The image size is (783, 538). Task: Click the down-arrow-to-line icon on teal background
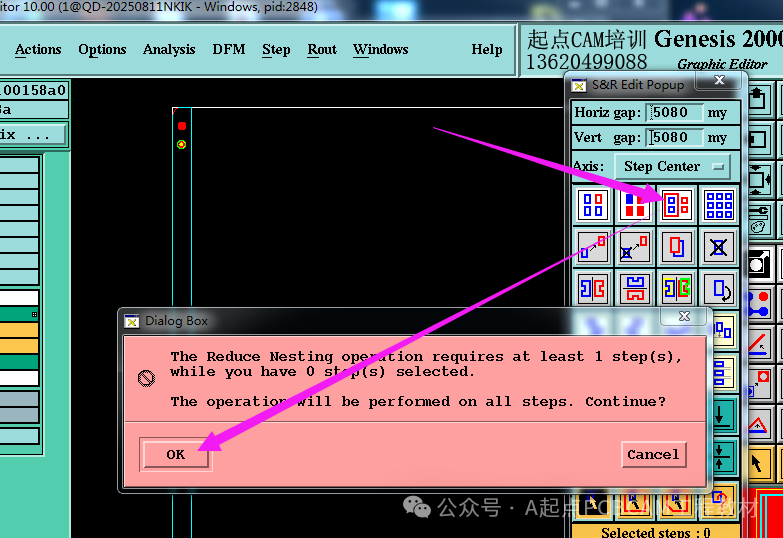pyautogui.click(x=723, y=415)
